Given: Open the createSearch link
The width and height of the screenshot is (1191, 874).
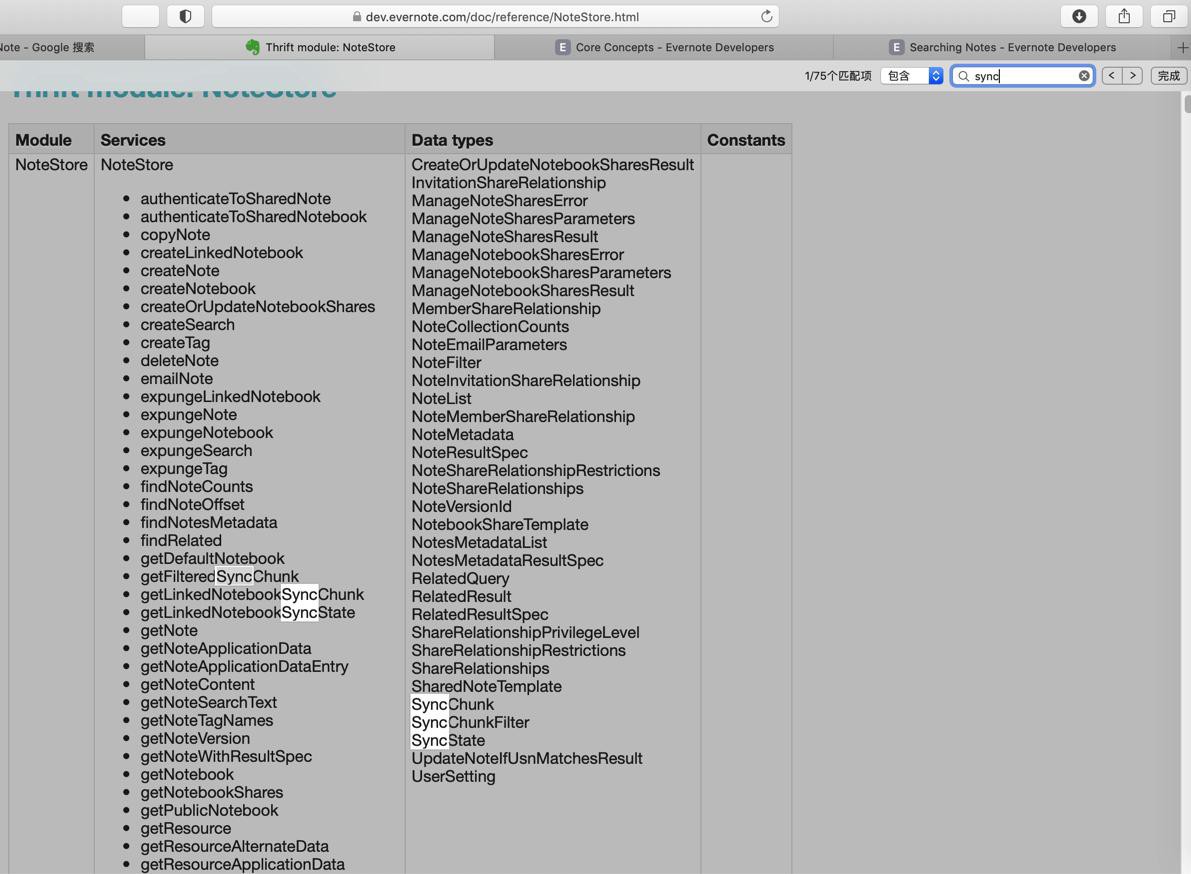Looking at the screenshot, I should tap(187, 325).
